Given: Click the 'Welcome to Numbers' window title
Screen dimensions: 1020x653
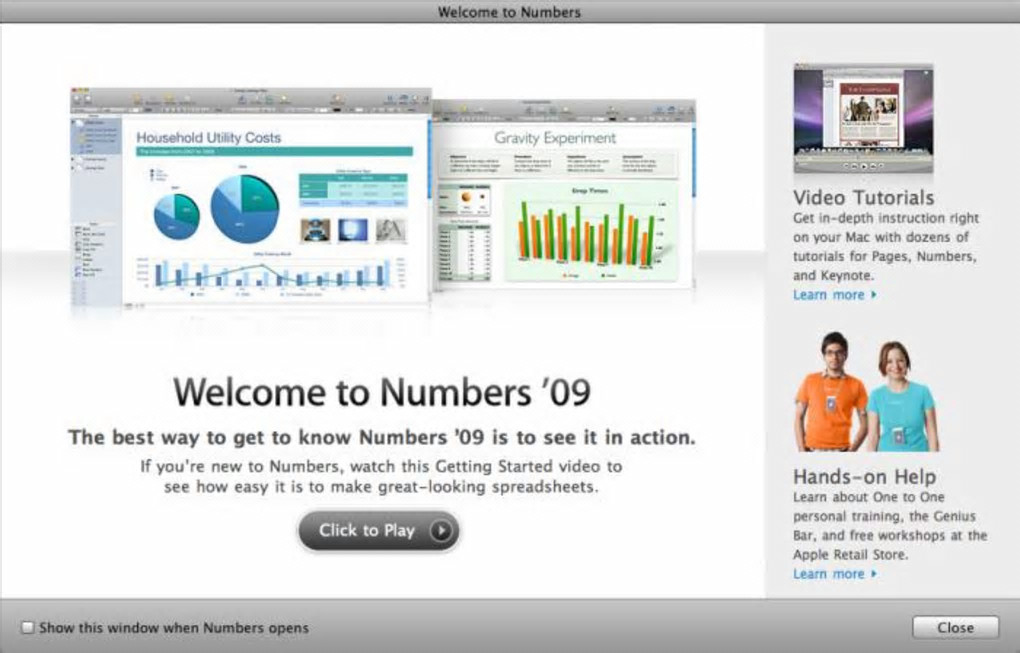Looking at the screenshot, I should click(509, 12).
